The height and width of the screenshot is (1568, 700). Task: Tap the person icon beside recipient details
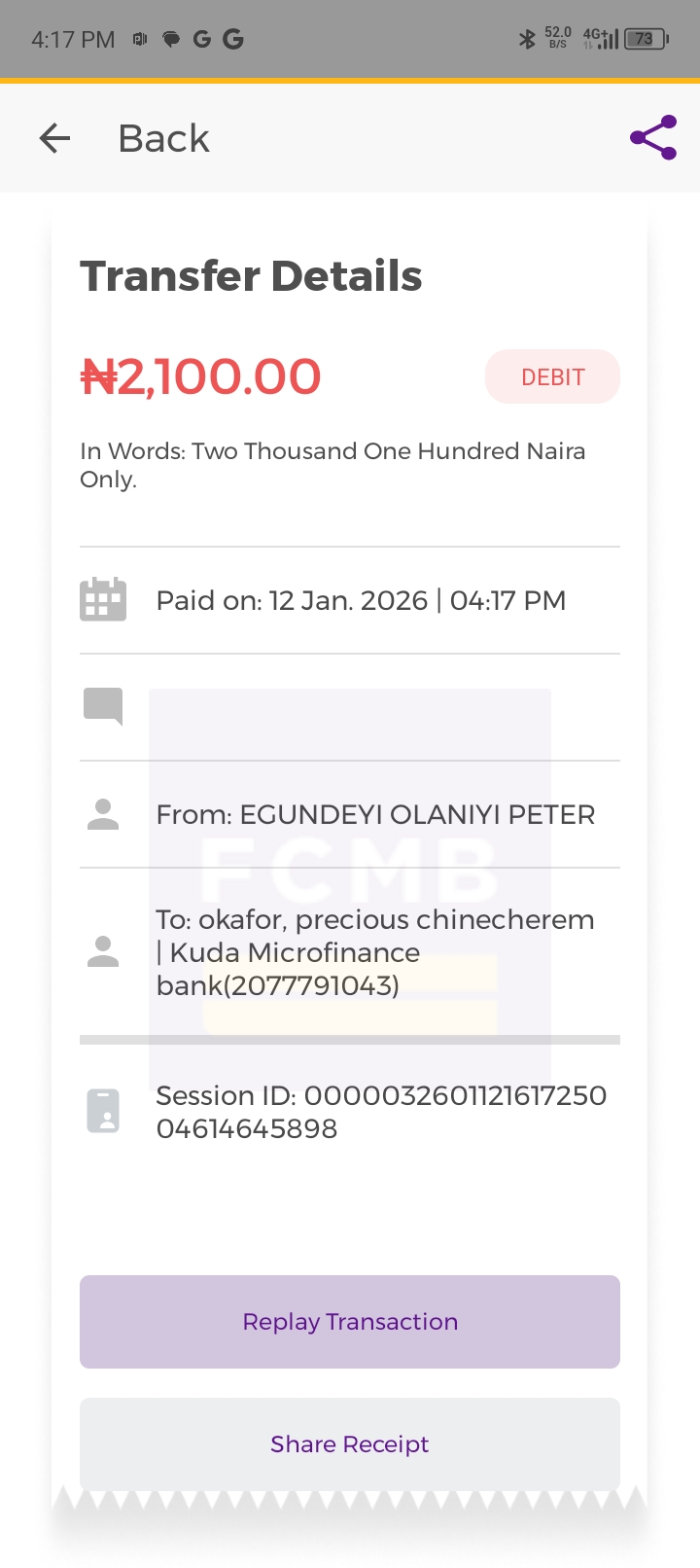click(103, 951)
